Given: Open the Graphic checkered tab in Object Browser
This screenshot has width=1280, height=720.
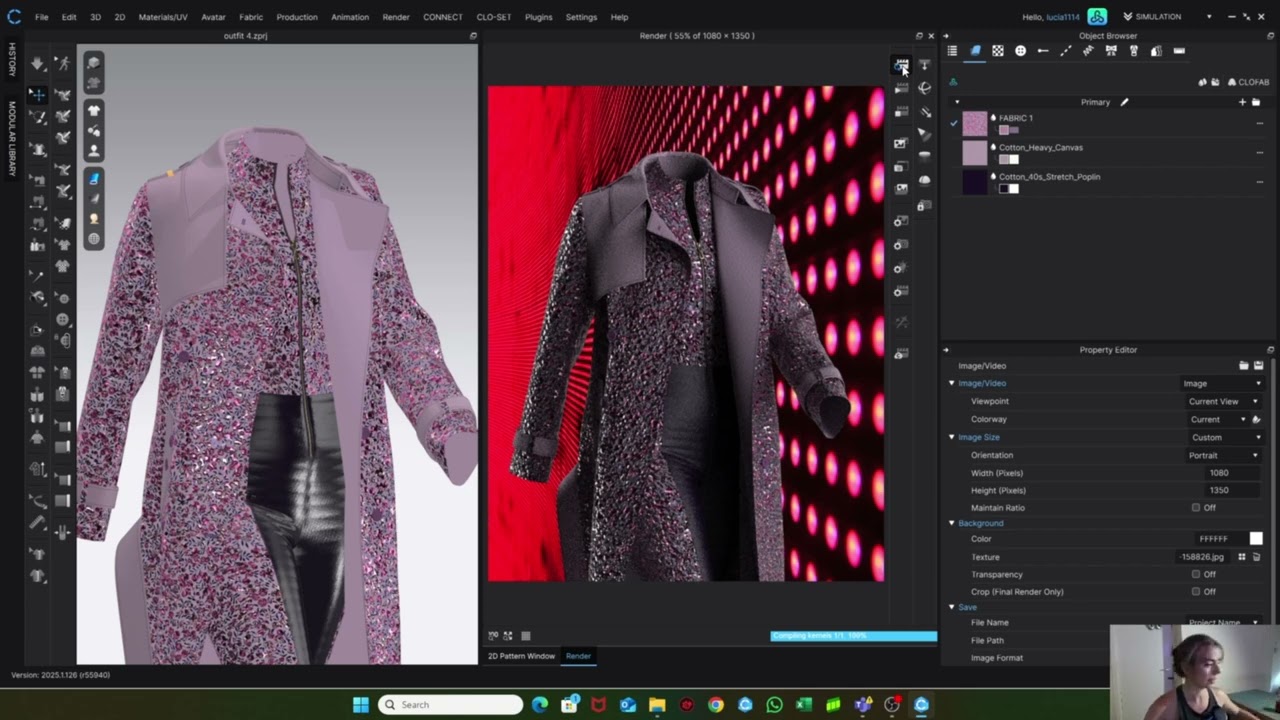Looking at the screenshot, I should pyautogui.click(x=998, y=51).
